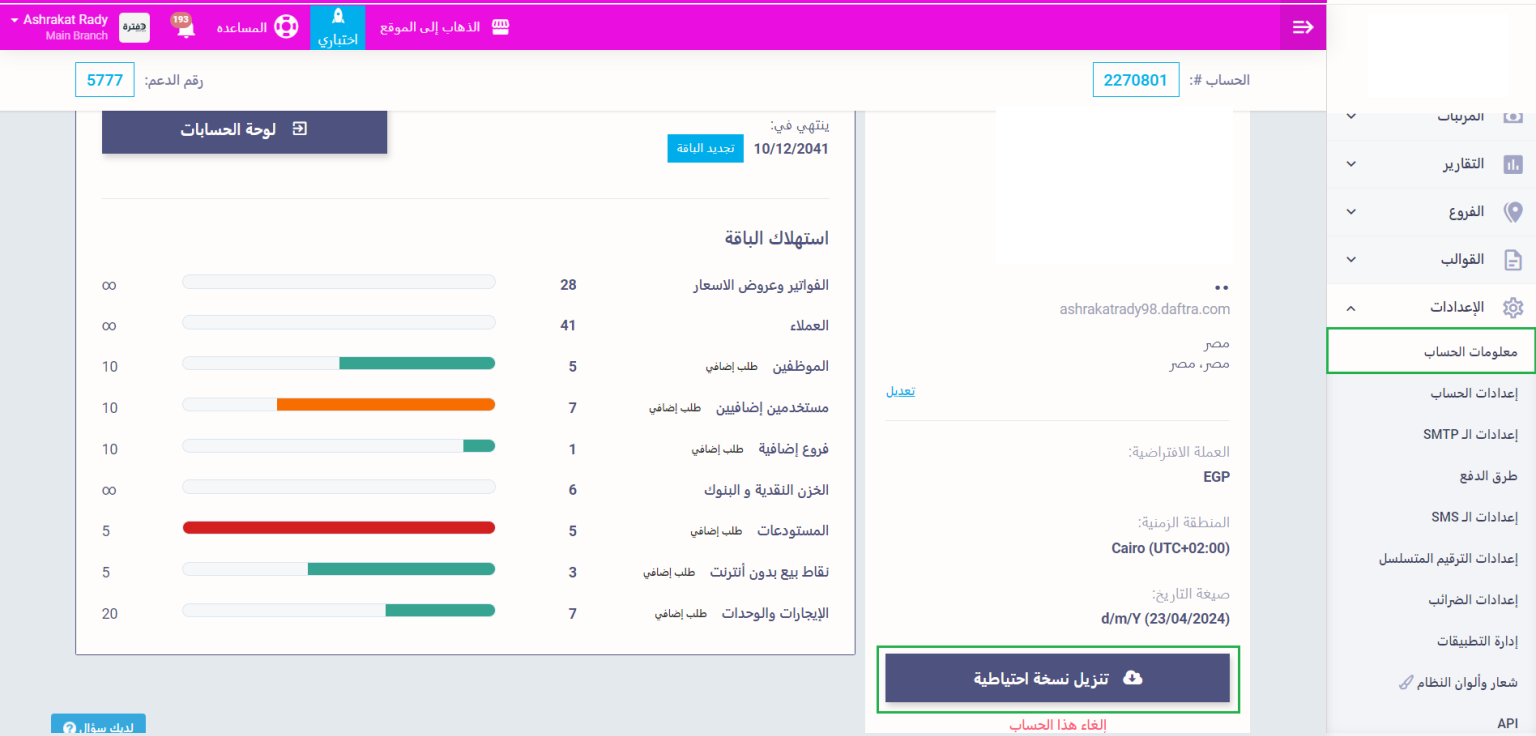Click the القوالب document icon

point(1513,260)
